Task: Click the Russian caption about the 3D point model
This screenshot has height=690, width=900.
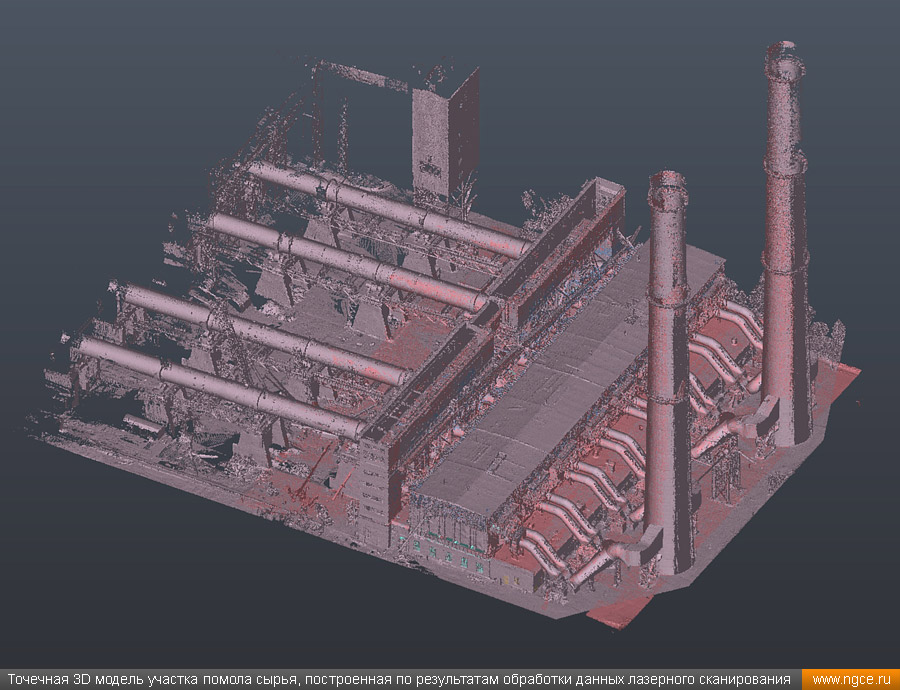Action: [x=399, y=680]
